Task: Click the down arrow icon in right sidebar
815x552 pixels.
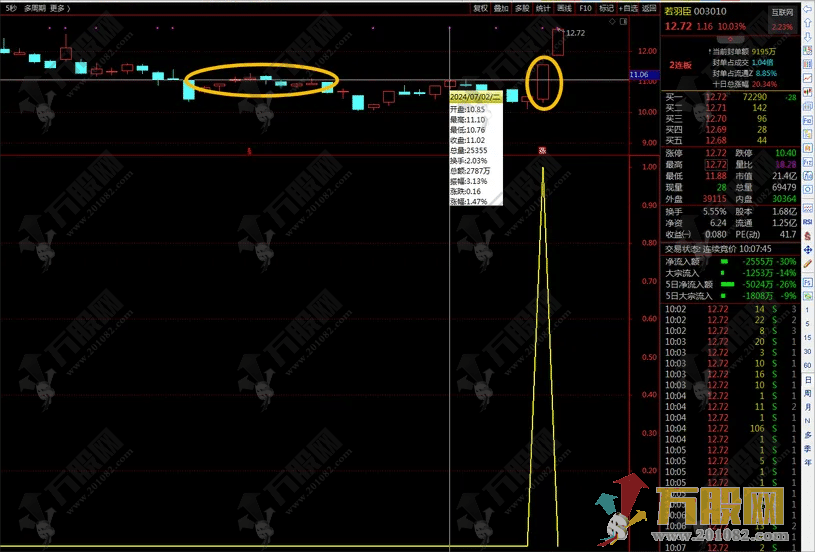Action: coord(808,37)
